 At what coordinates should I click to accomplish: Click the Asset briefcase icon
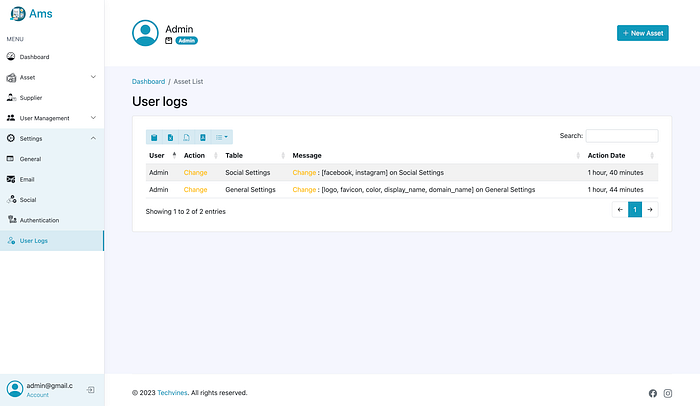[11, 78]
